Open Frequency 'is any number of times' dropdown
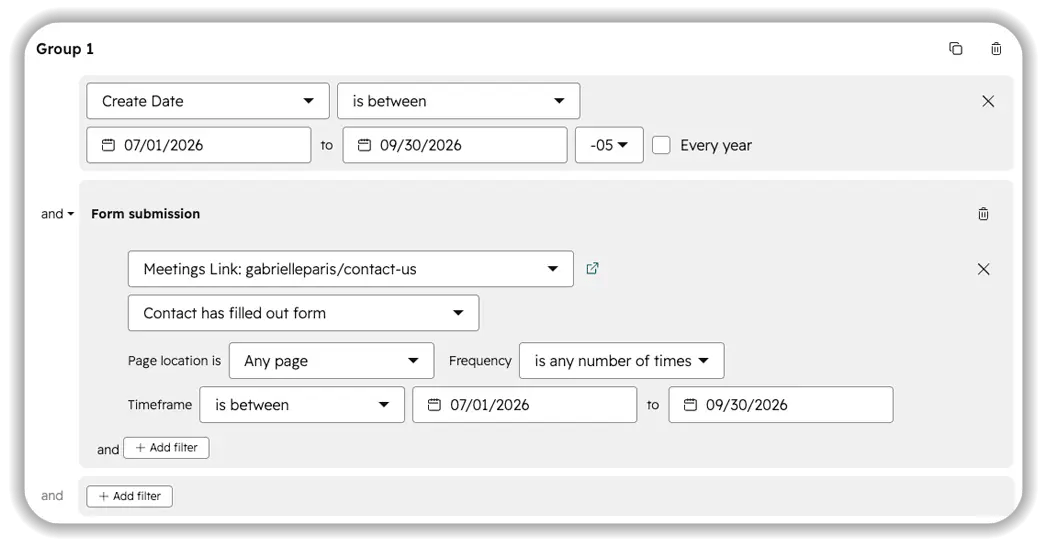The width and height of the screenshot is (1047, 547). point(621,361)
